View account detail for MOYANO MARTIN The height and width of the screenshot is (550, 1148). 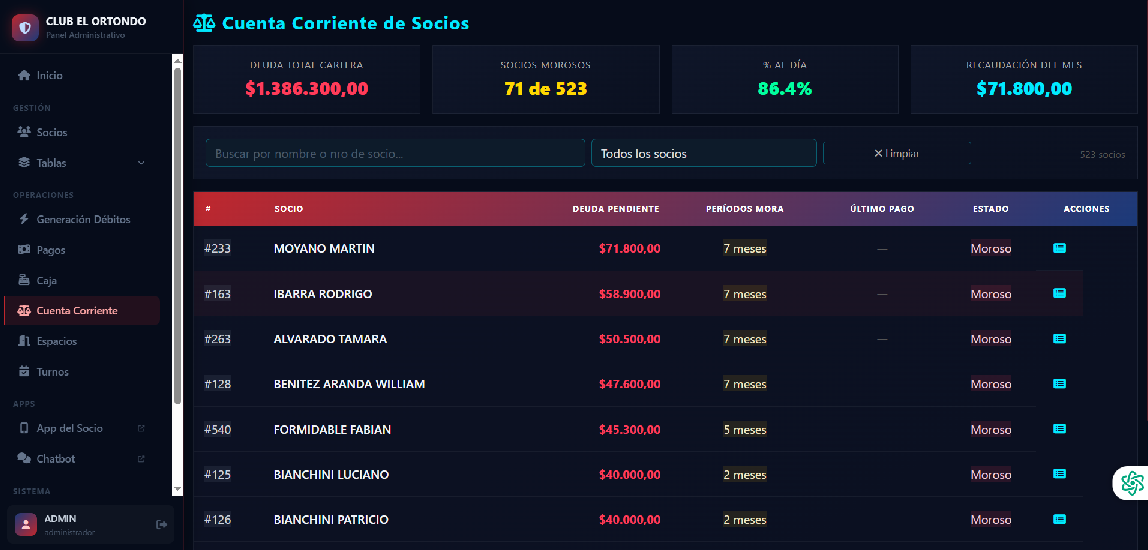[x=1059, y=248]
